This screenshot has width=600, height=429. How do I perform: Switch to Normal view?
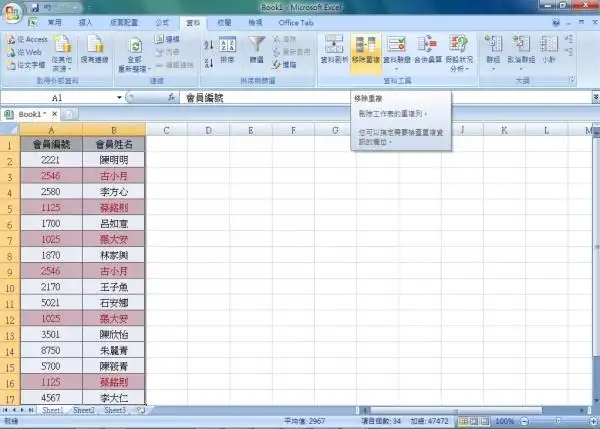pos(463,421)
